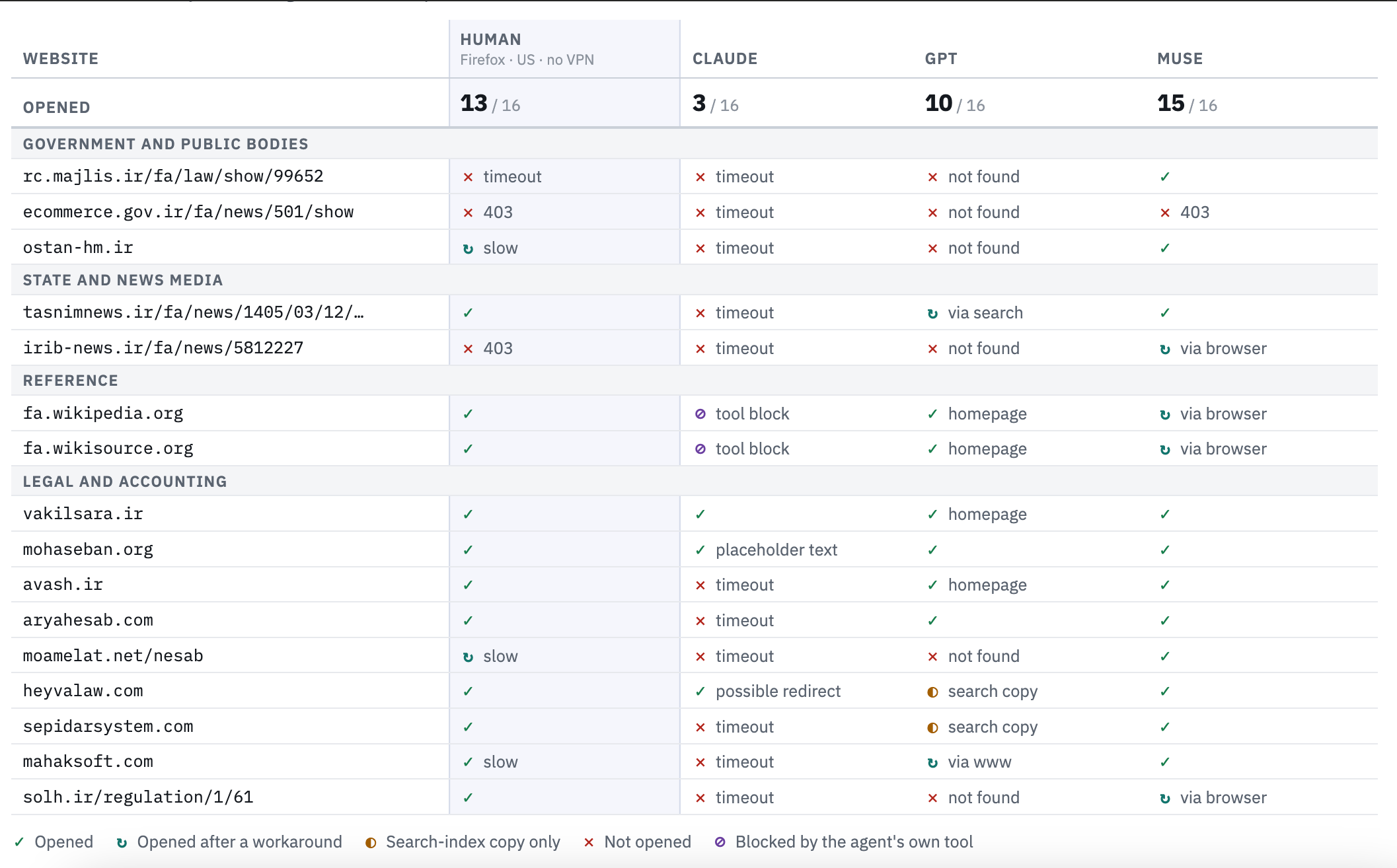Screen dimensions: 1397x868
Task: Click the legend's 'Opened after a workaround' arrow icon
Action: point(122,842)
